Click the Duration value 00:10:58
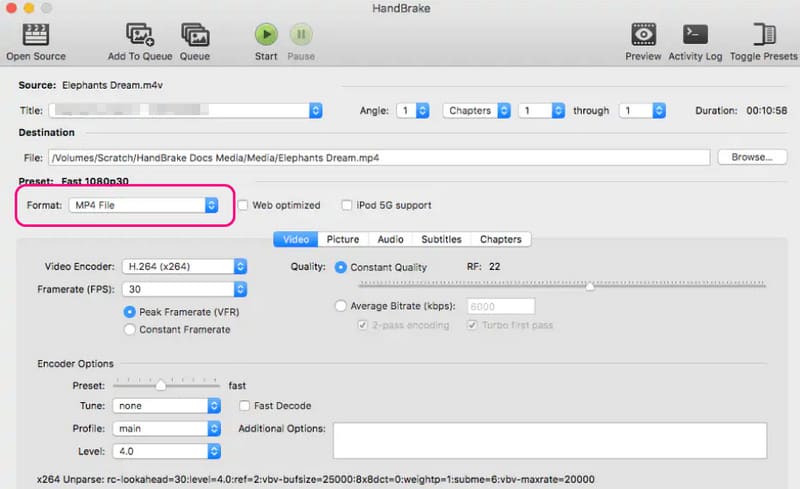The height and width of the screenshot is (489, 800). point(766,110)
